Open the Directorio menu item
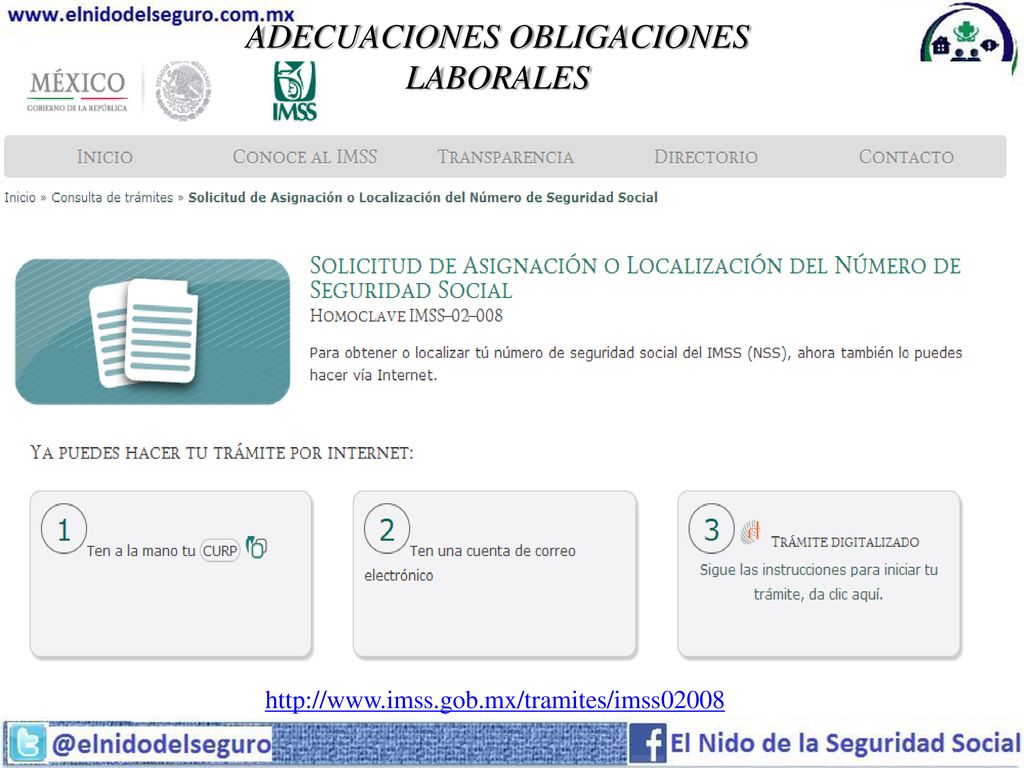Viewport: 1024px width, 768px height. [706, 157]
